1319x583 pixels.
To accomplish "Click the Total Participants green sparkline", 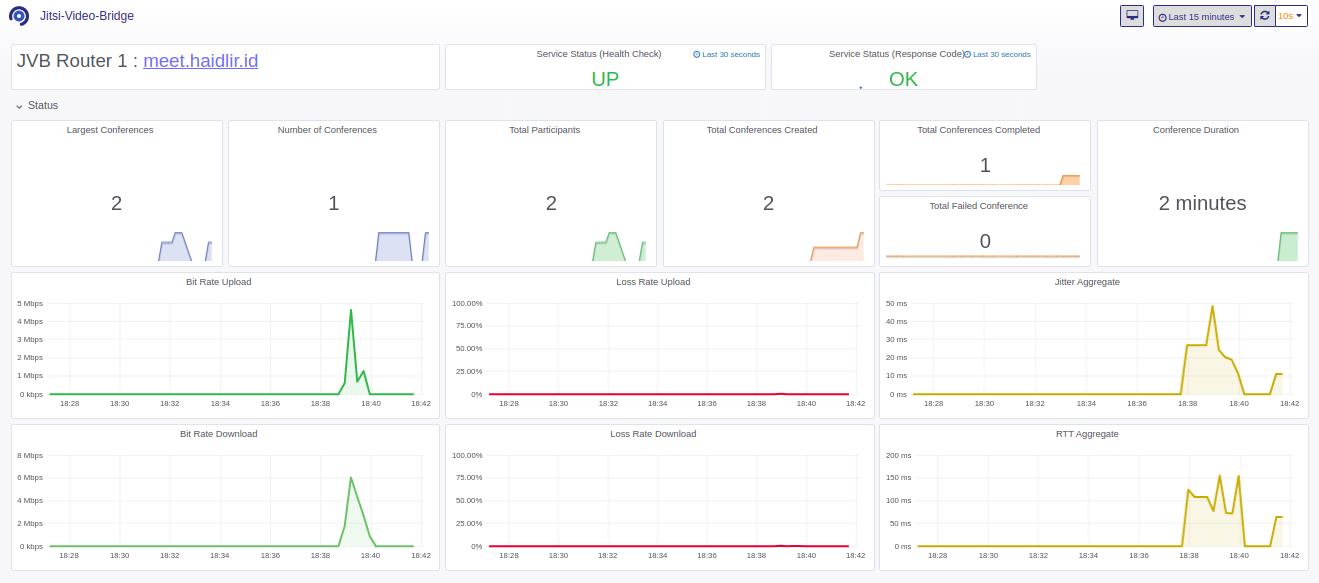I will click(x=619, y=247).
